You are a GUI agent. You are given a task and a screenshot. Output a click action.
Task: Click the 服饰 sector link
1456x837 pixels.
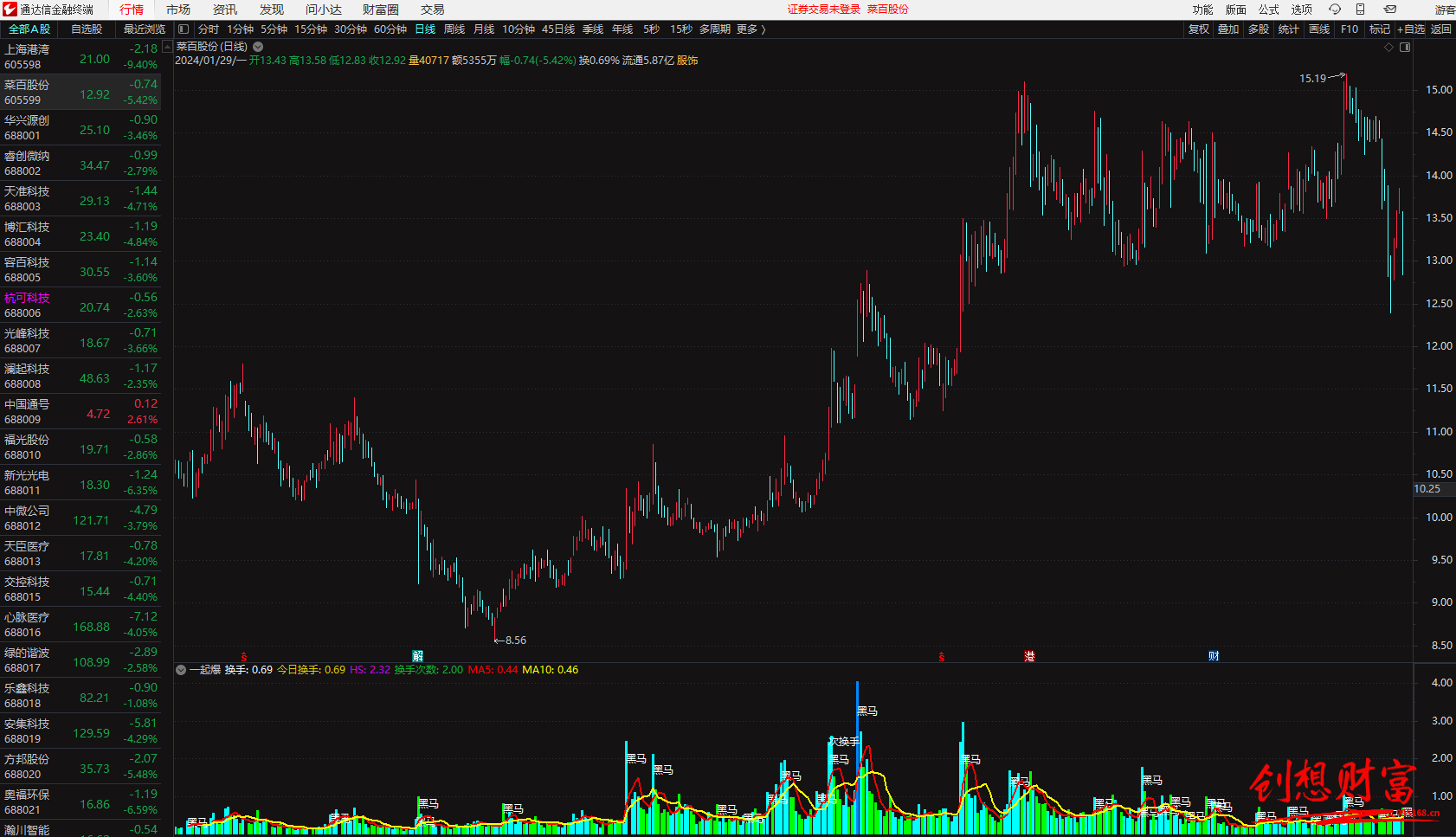tap(687, 61)
